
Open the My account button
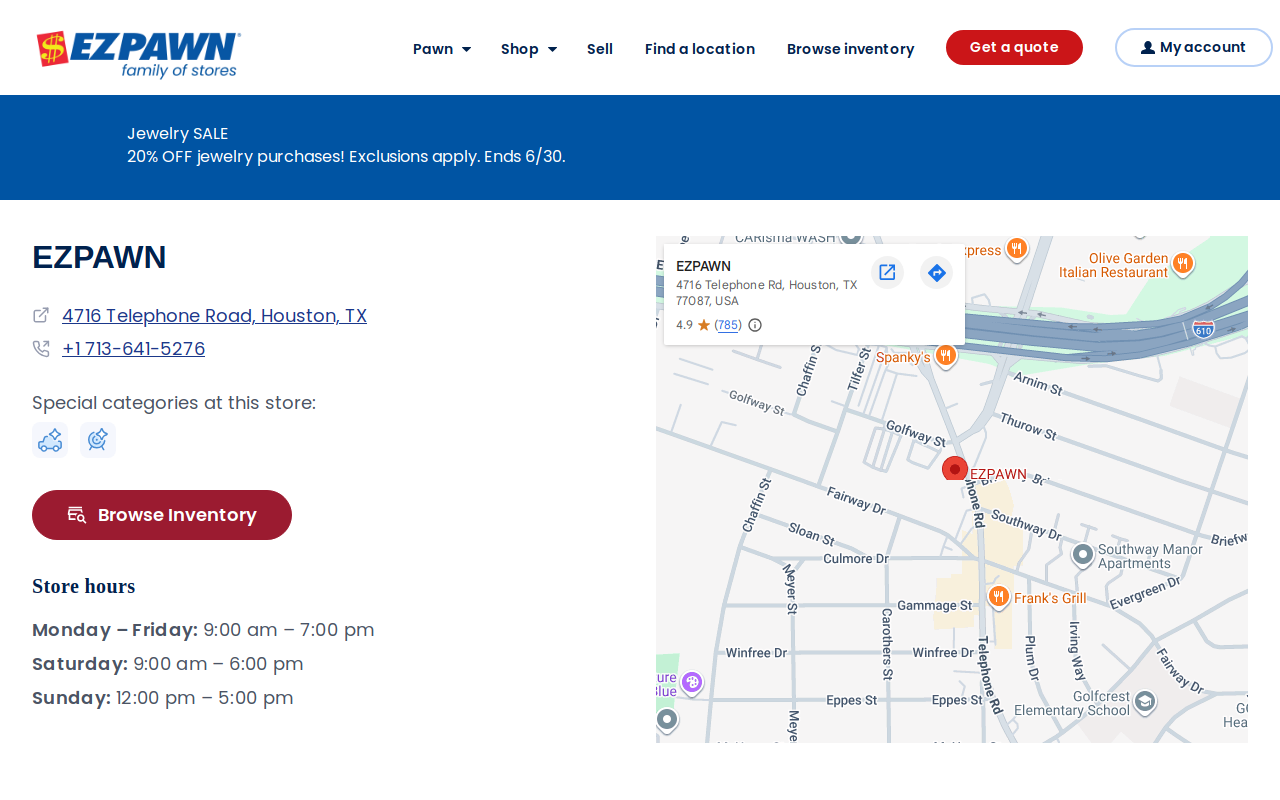(x=1193, y=47)
